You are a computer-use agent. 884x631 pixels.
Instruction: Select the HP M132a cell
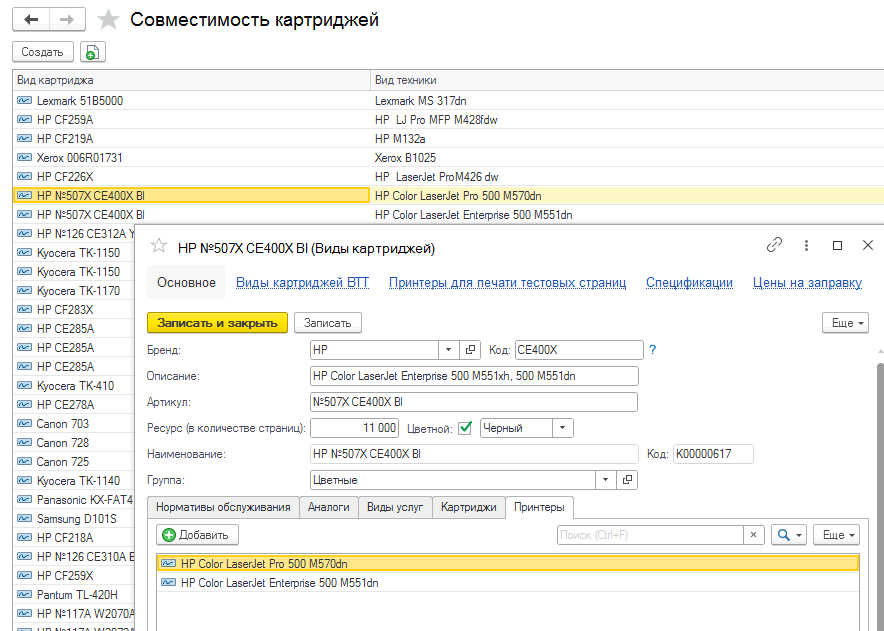click(627, 139)
